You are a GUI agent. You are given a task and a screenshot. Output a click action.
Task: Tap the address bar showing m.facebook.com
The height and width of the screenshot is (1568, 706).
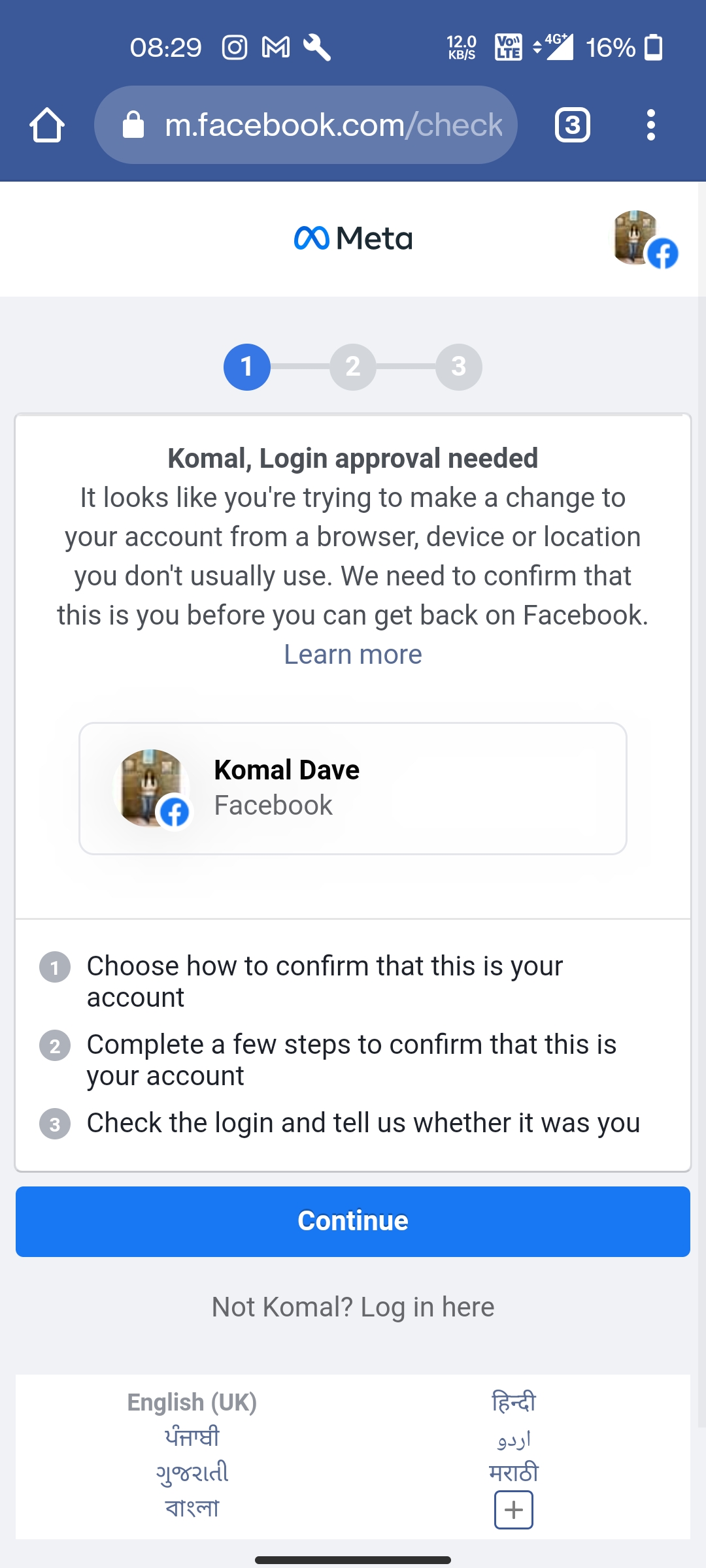[327, 125]
